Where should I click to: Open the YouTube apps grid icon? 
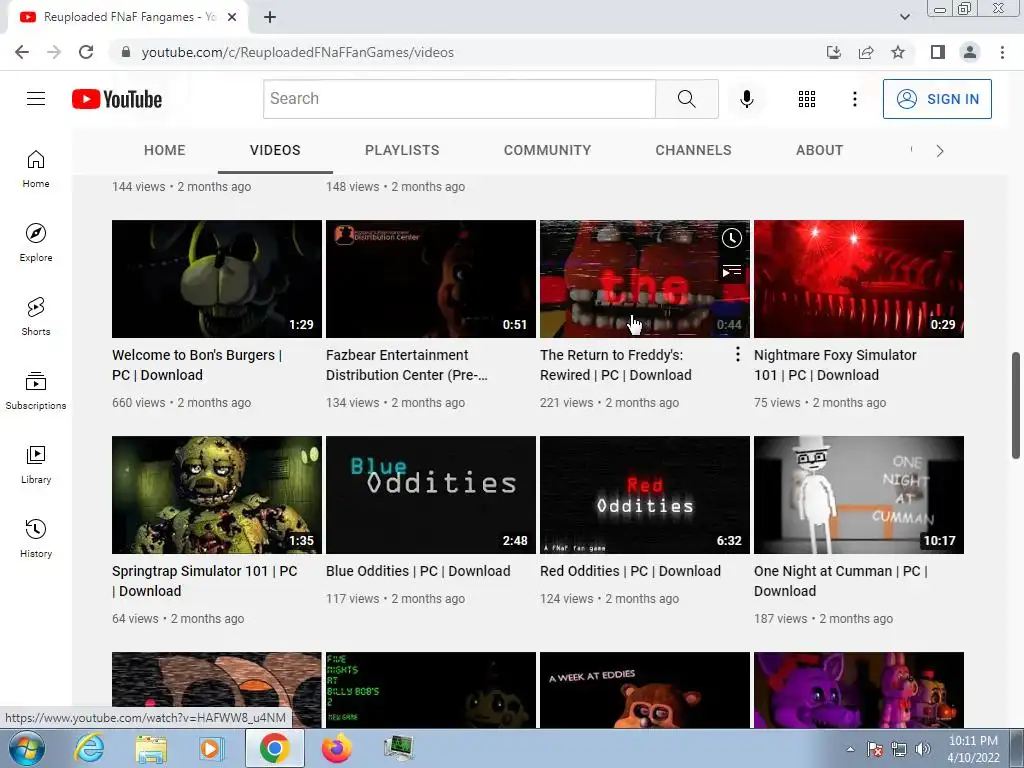[807, 99]
